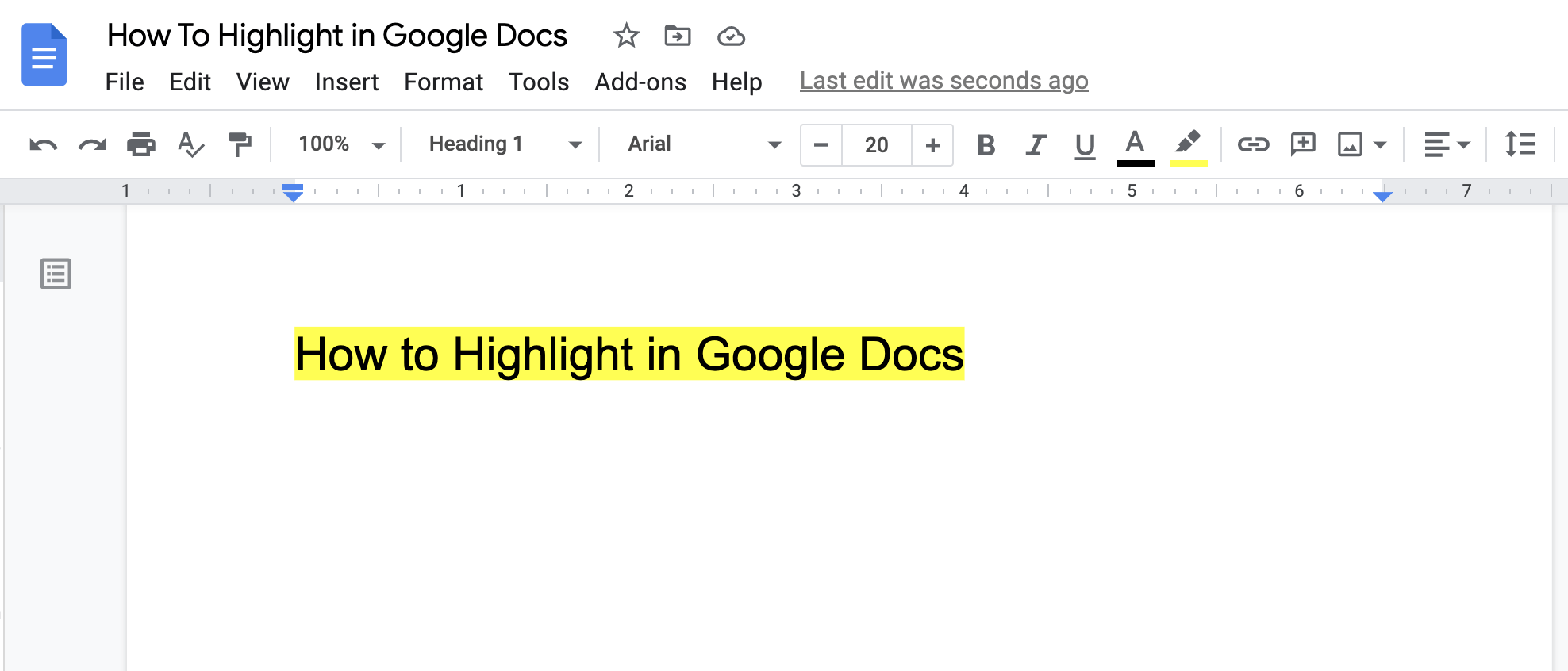Open the Tools menu

pos(539,82)
